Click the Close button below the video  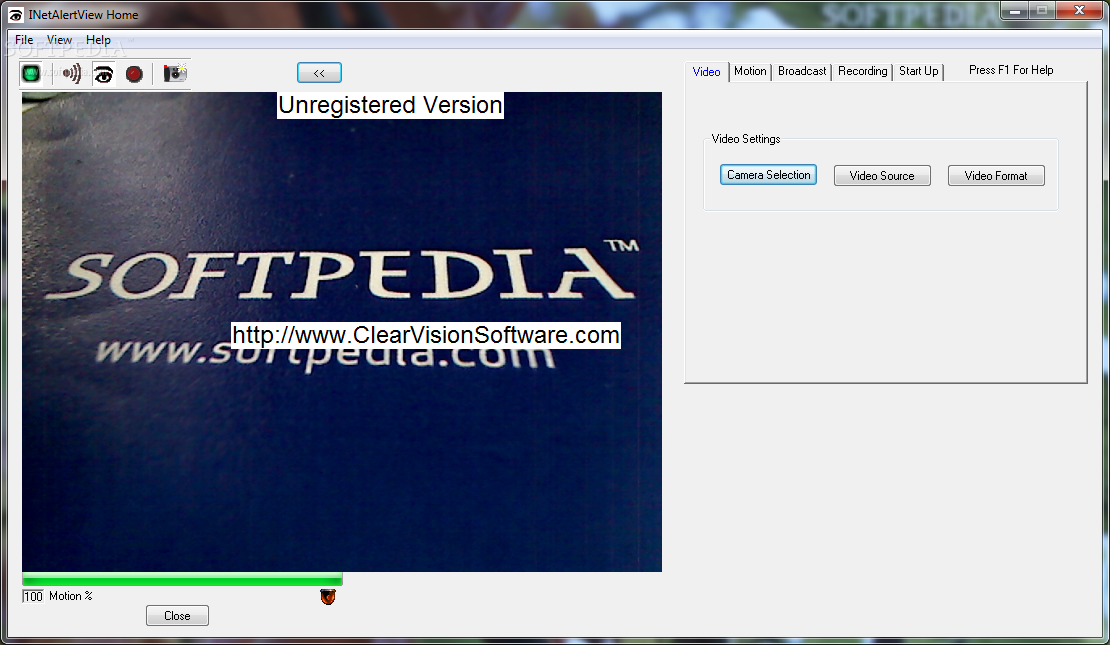pyautogui.click(x=177, y=616)
